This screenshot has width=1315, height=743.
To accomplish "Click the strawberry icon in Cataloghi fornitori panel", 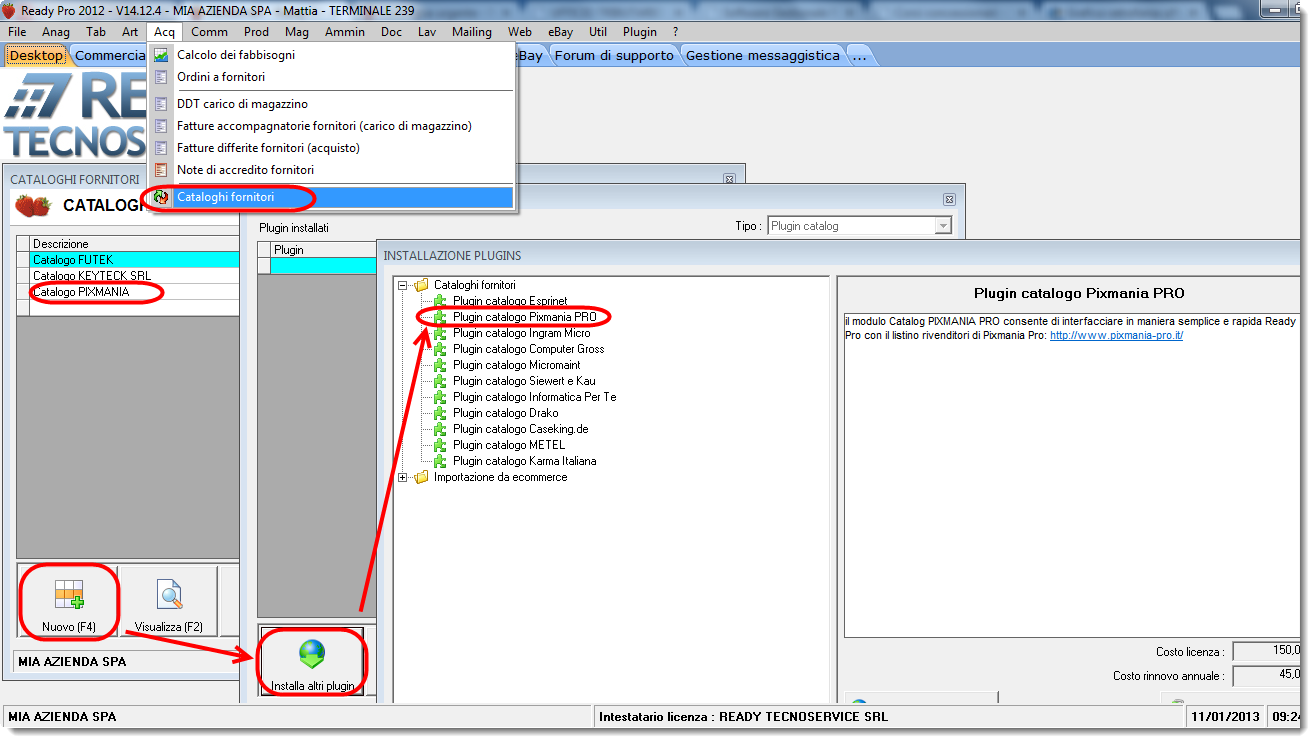I will point(33,207).
